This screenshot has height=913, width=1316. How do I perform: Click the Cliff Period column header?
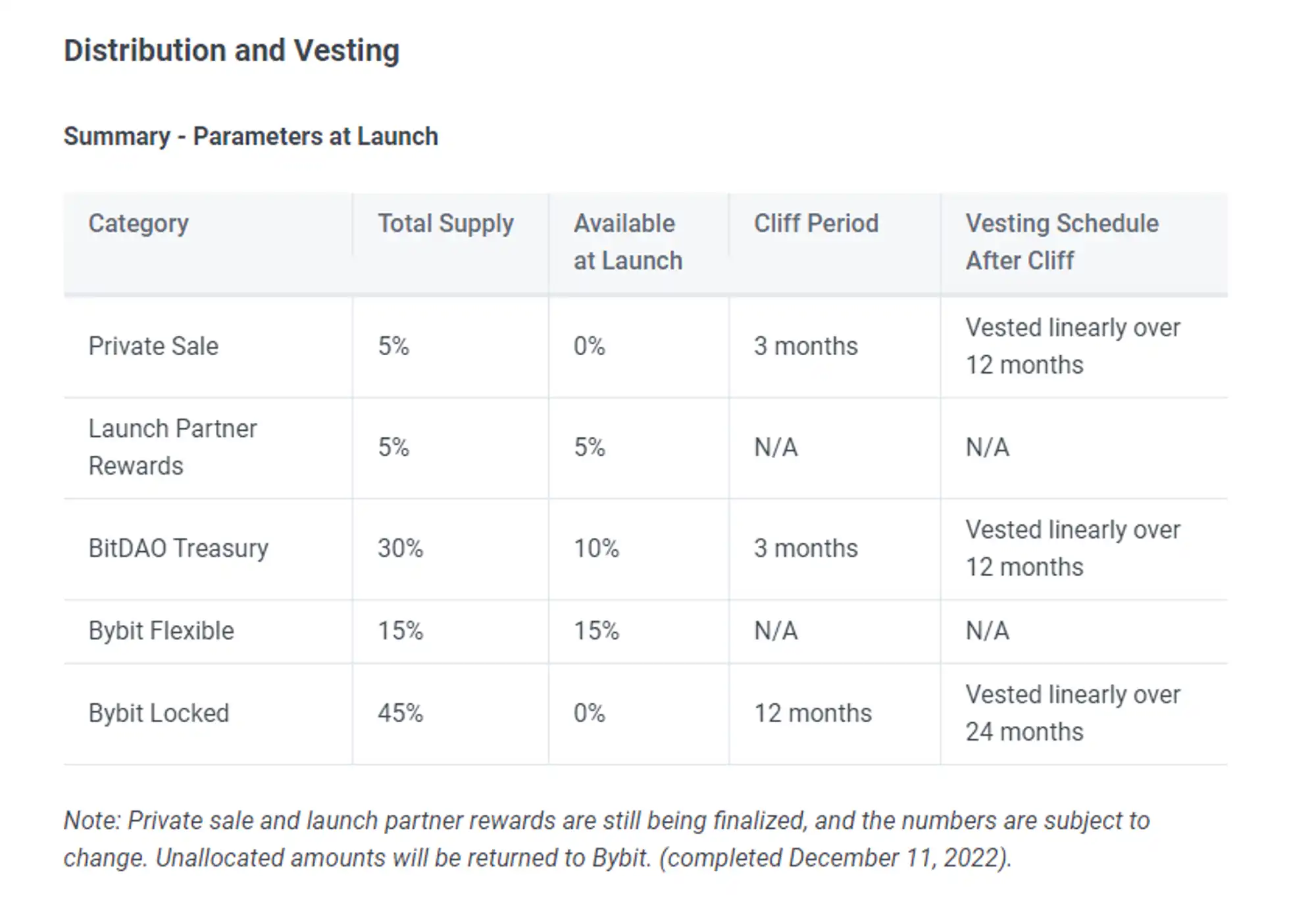coord(815,224)
